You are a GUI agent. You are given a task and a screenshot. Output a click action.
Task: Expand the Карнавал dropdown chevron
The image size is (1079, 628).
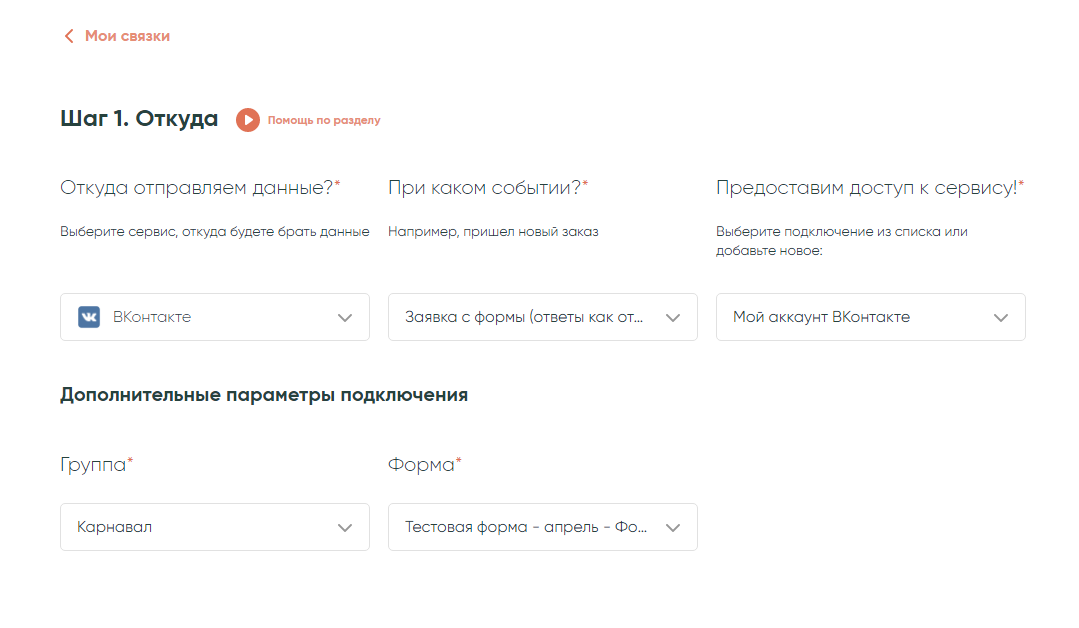[345, 528]
